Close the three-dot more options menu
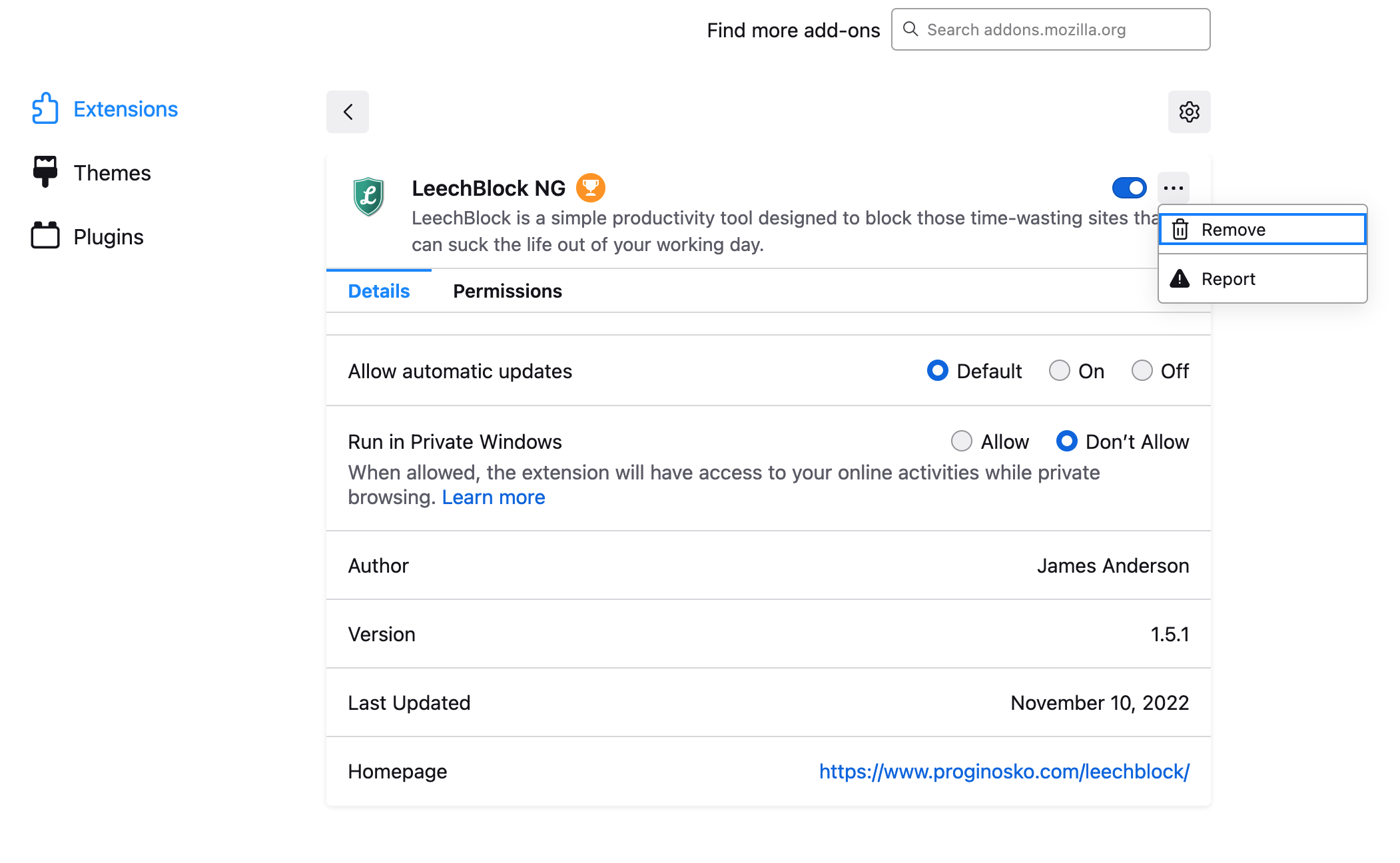This screenshot has height=863, width=1400. point(1173,188)
